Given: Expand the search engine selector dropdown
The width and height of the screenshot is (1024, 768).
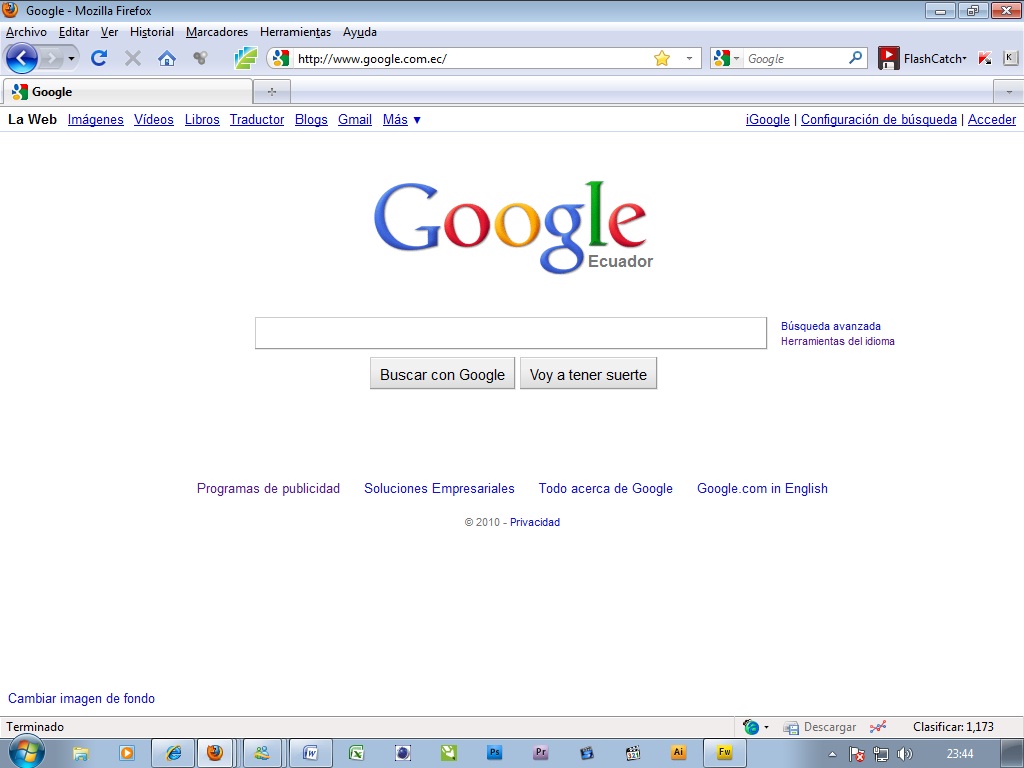Looking at the screenshot, I should tap(726, 58).
